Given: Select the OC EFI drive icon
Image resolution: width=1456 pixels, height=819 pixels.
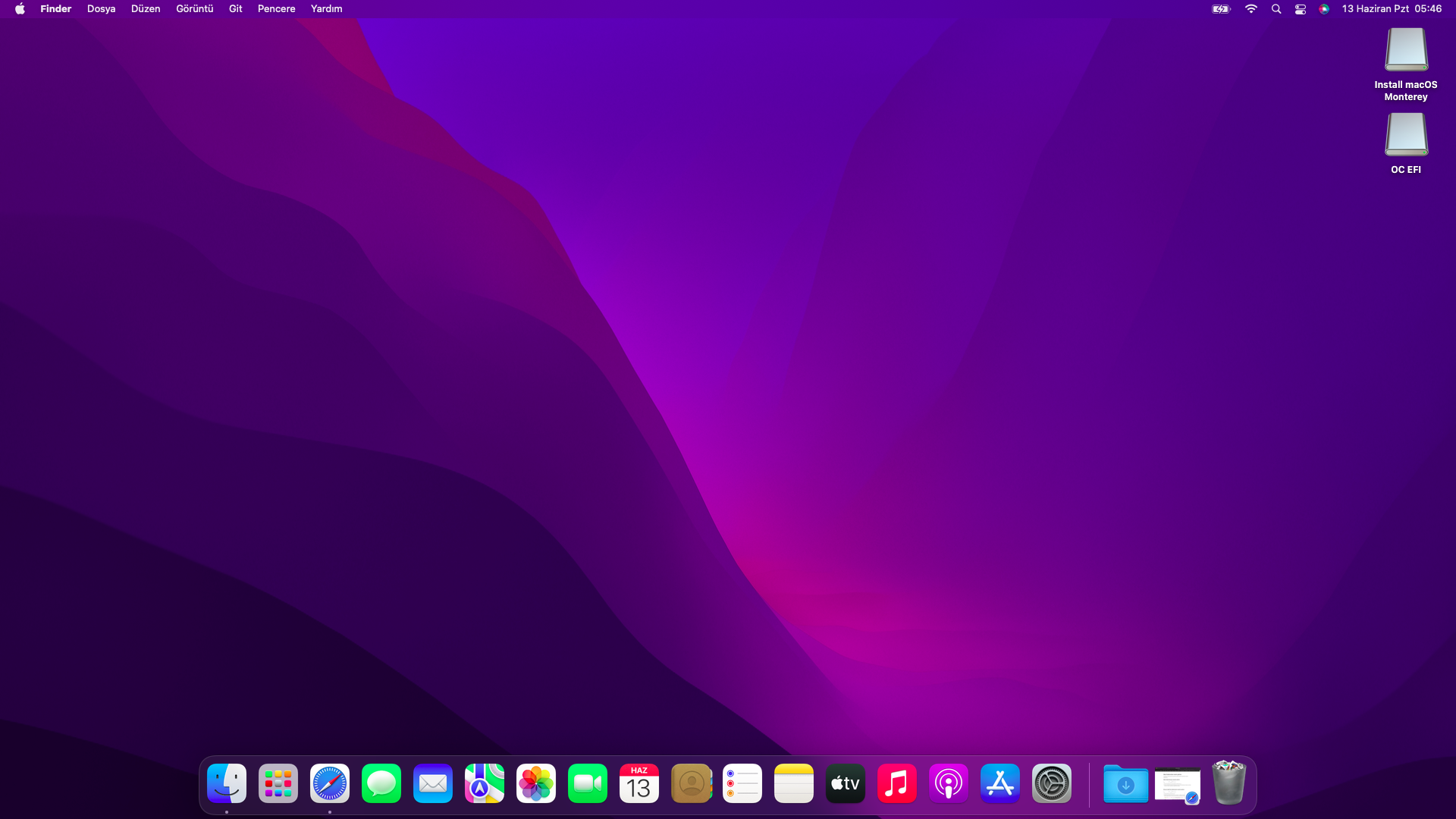Looking at the screenshot, I should [1406, 136].
